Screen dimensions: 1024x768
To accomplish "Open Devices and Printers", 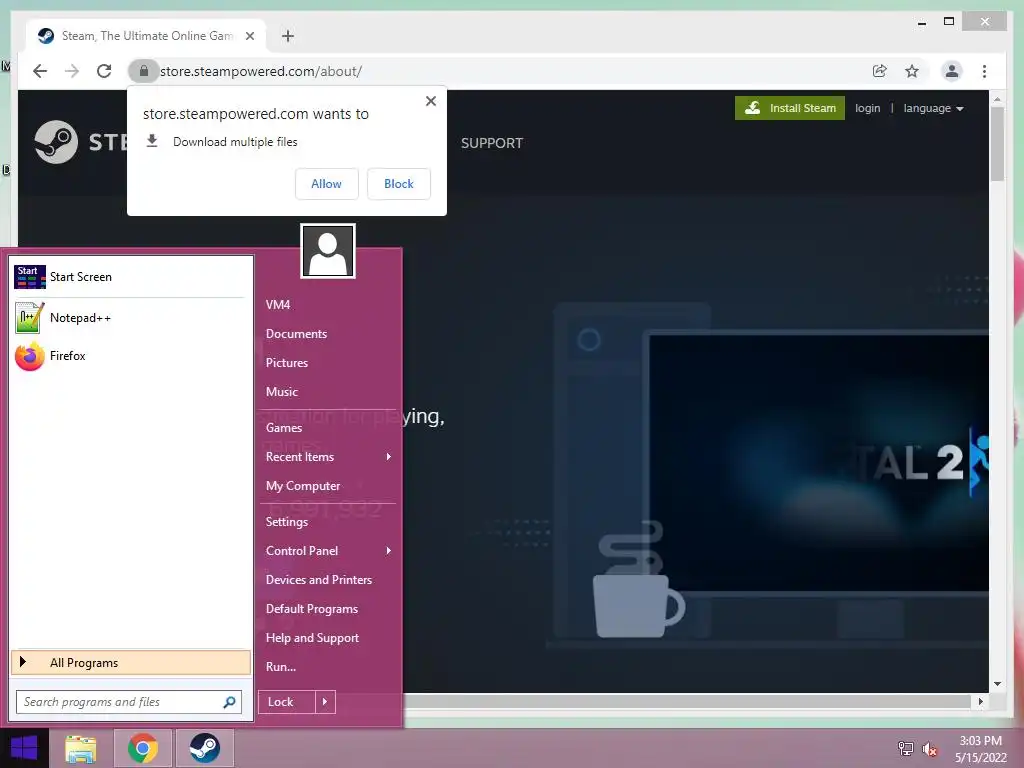I will (319, 580).
